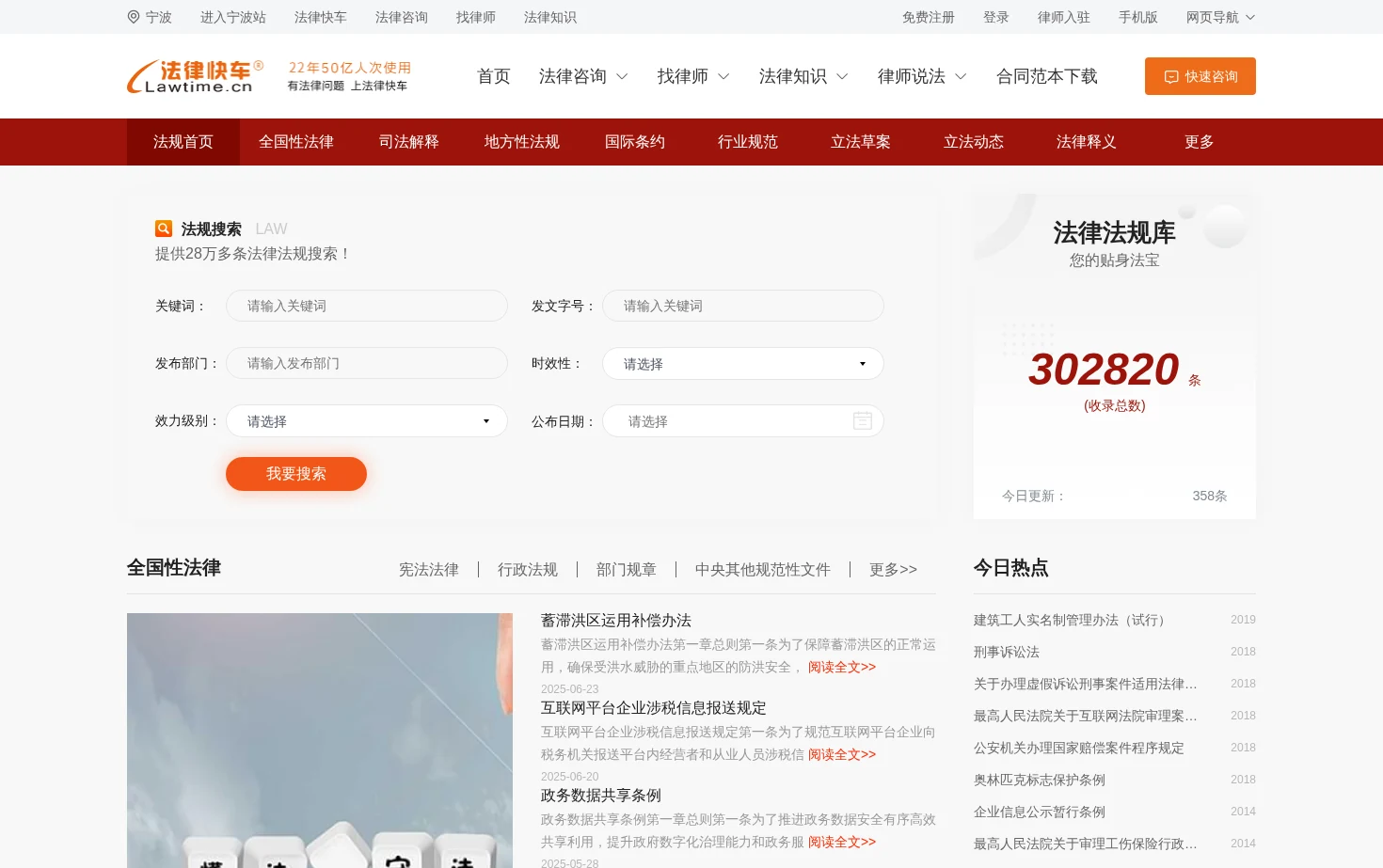This screenshot has width=1383, height=868.
Task: Select the 法规首页 tab
Action: [183, 142]
